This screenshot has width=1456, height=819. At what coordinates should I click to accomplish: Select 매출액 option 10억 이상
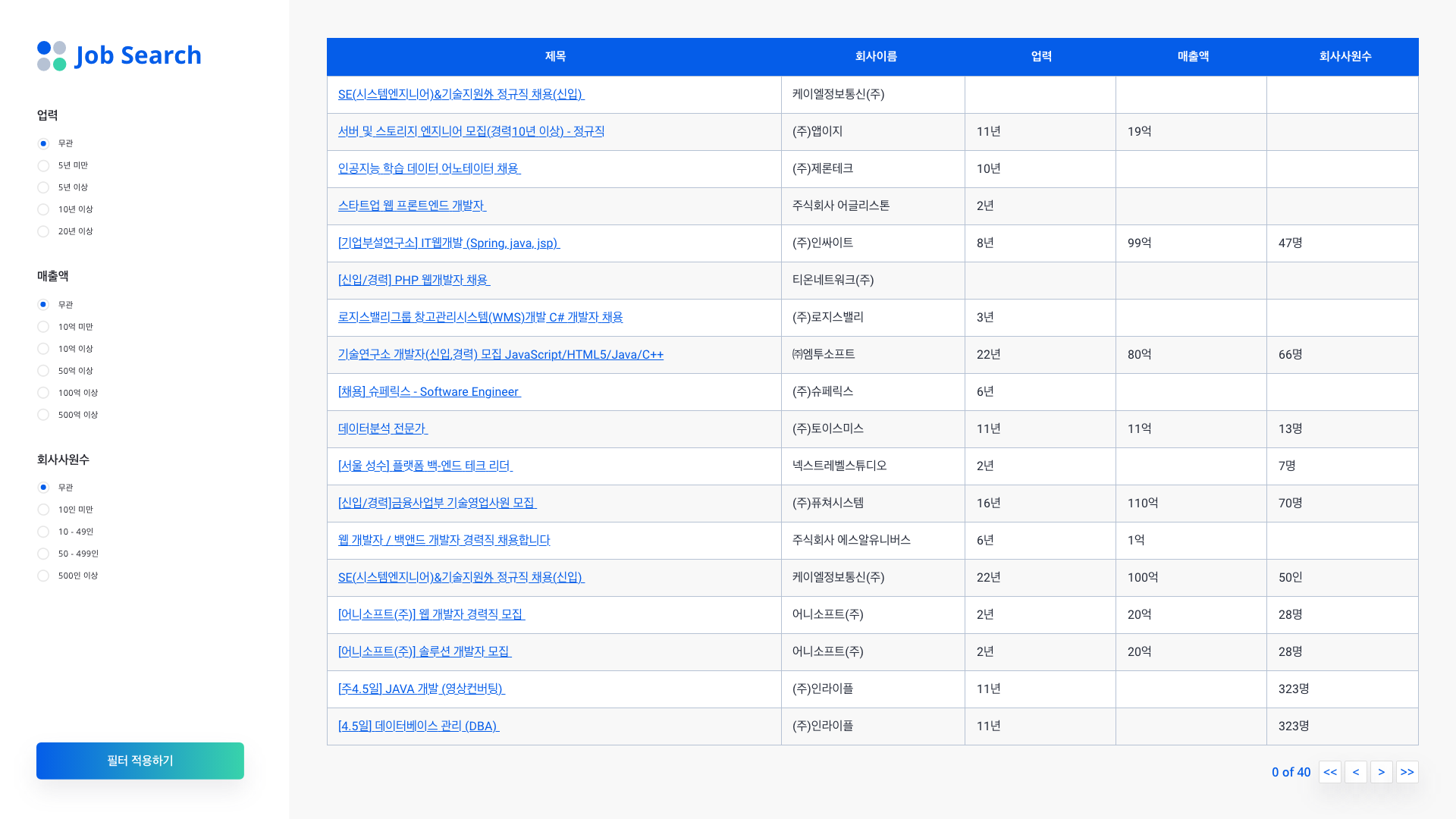click(x=43, y=349)
